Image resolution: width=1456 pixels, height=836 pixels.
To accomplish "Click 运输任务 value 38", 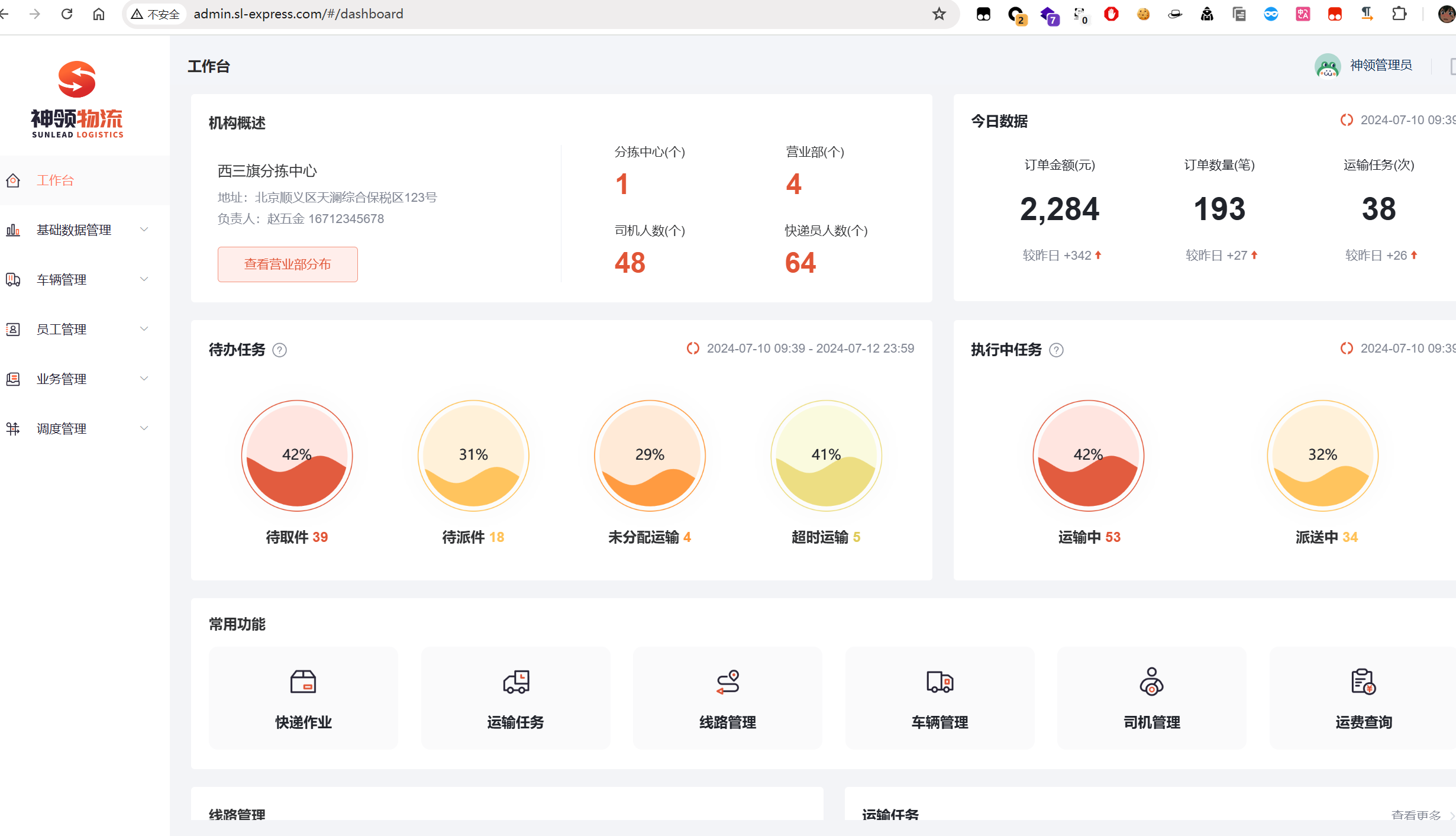I will [1379, 209].
